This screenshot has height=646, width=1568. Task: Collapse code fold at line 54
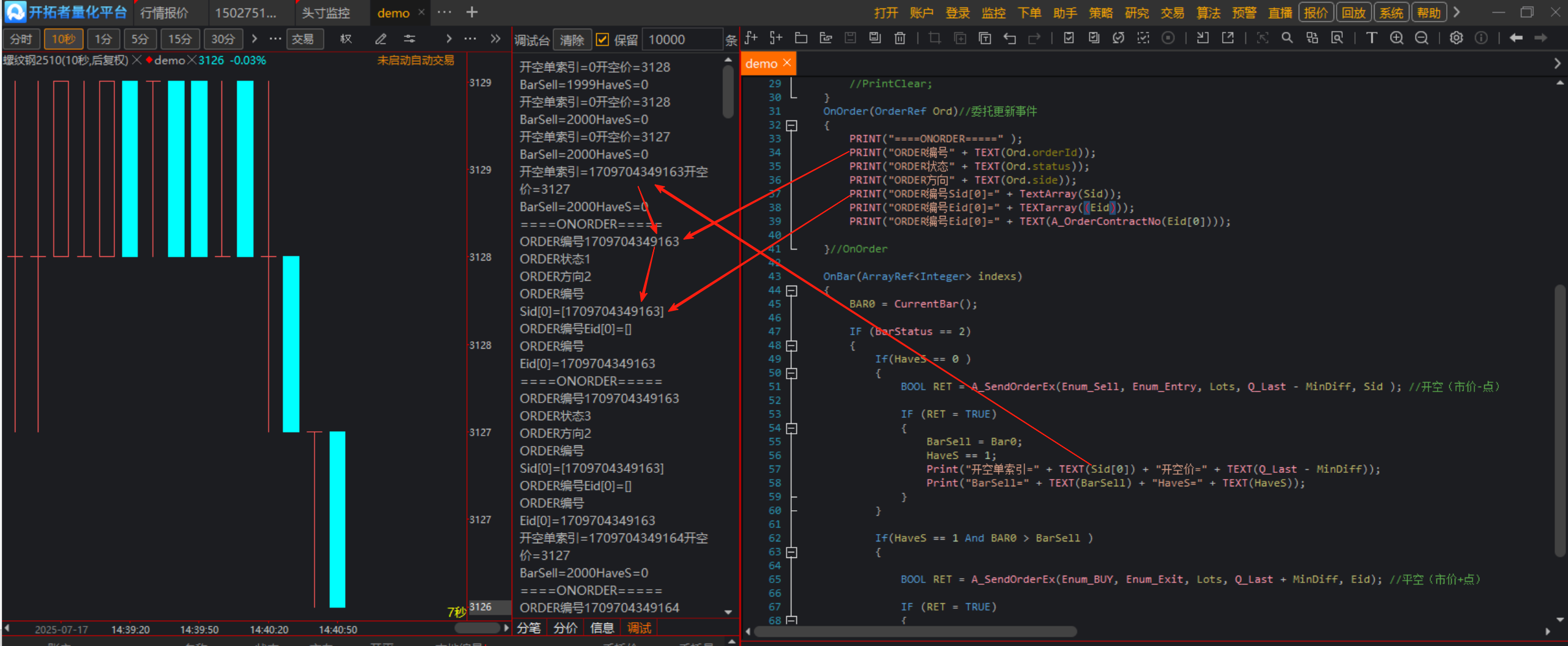point(791,428)
